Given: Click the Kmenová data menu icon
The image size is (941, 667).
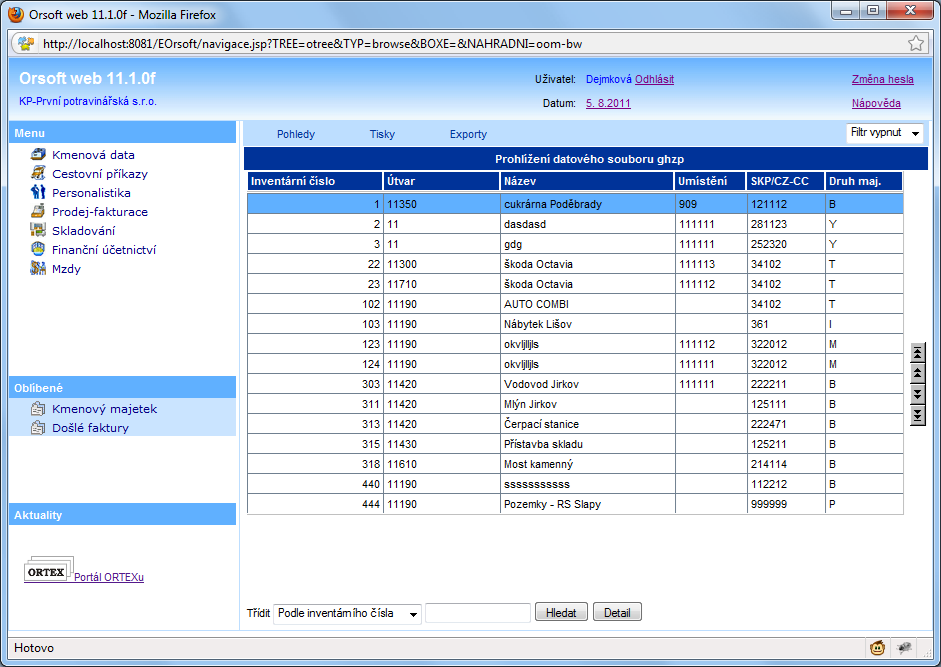Looking at the screenshot, I should pos(39,155).
